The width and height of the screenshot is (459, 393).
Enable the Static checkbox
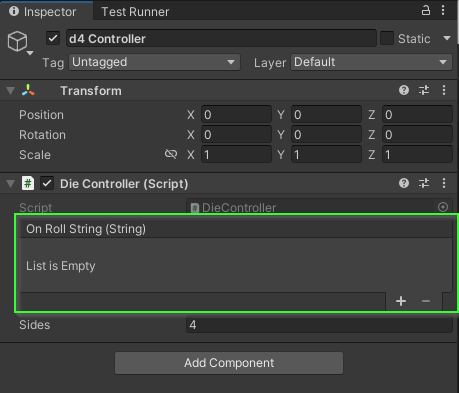(387, 38)
